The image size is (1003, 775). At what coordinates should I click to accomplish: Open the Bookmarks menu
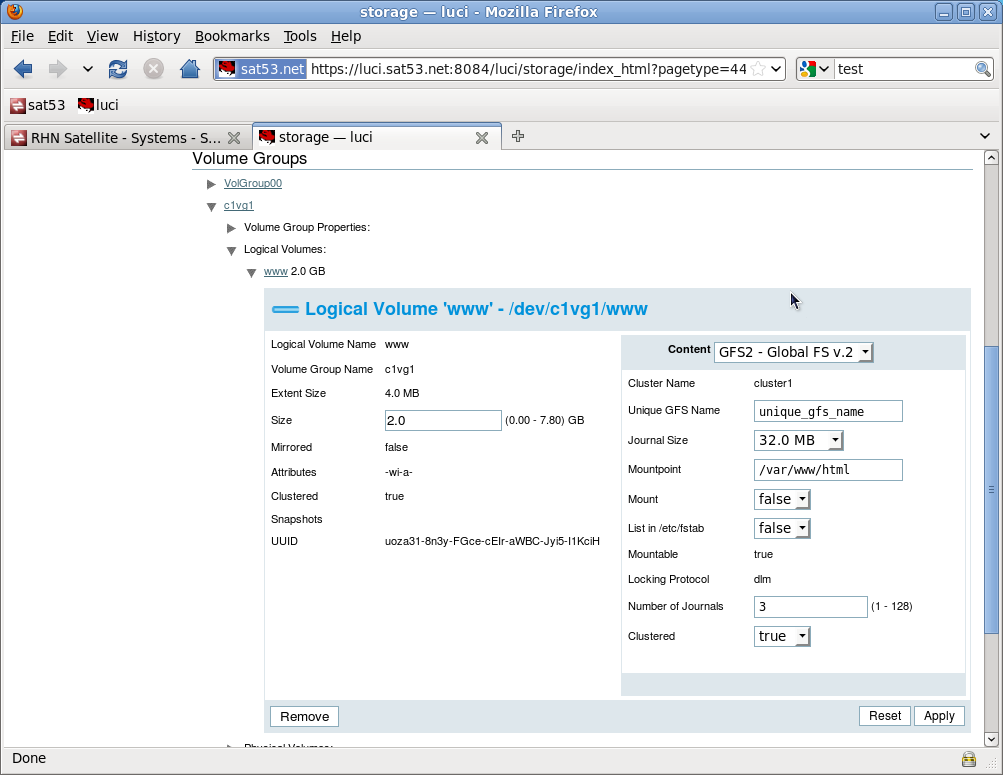[x=232, y=36]
